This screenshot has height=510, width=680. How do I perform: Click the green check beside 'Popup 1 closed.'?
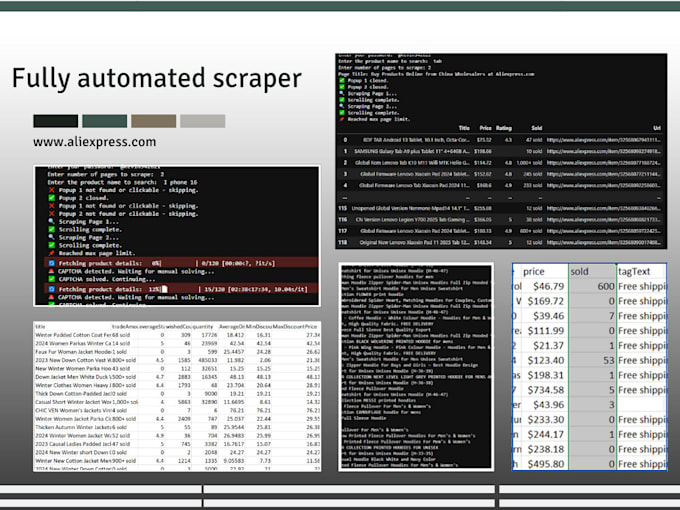coord(342,81)
